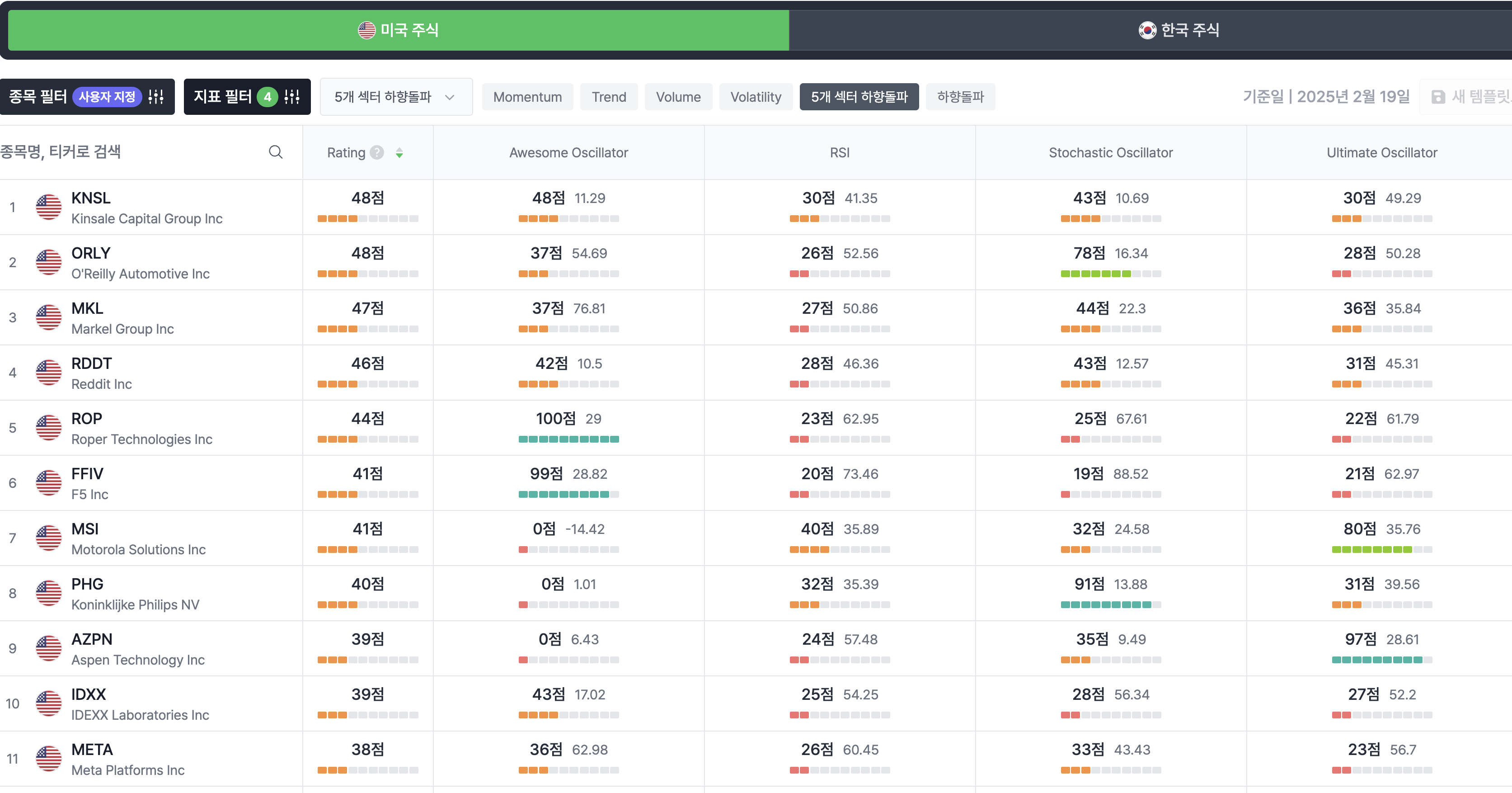Toggle the Momentum indicator chip

point(527,97)
